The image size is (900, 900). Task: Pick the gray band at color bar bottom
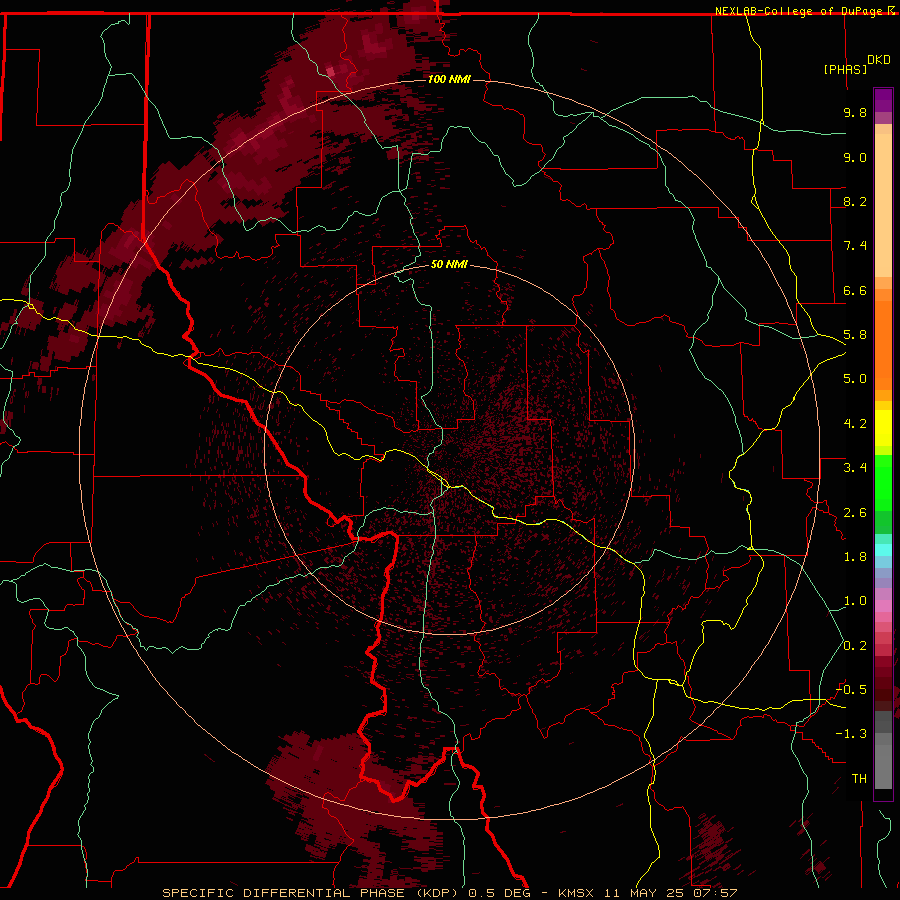(883, 766)
